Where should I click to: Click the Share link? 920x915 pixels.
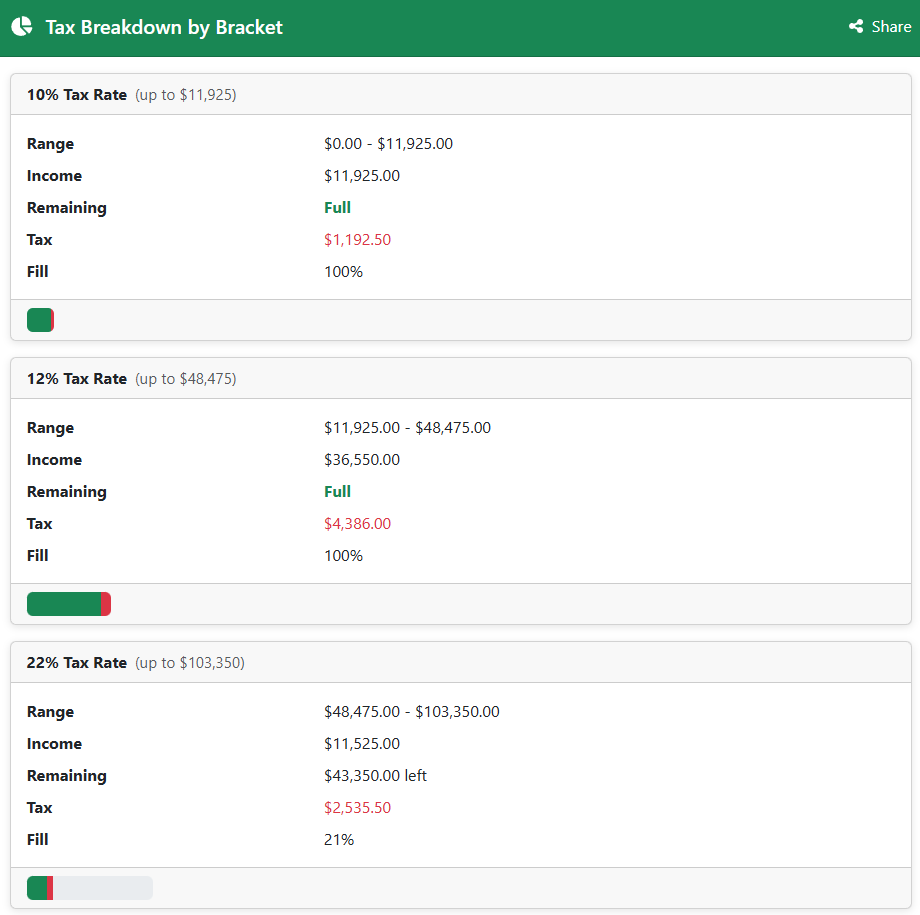(888, 26)
